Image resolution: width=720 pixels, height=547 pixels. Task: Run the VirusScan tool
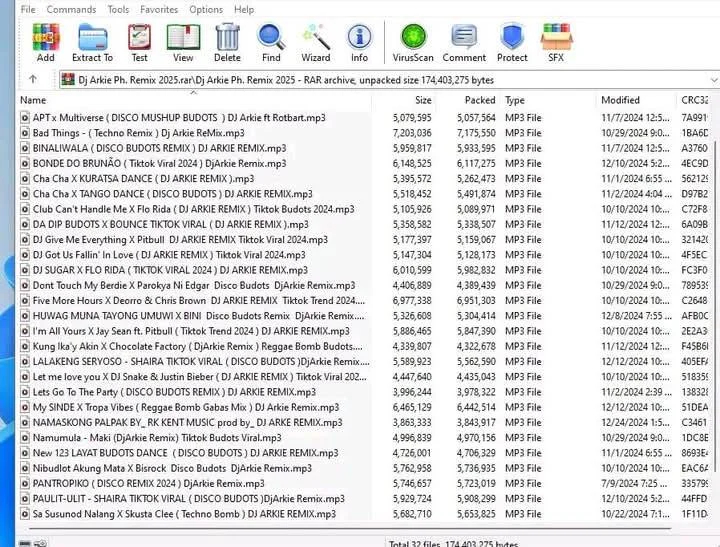tap(413, 37)
